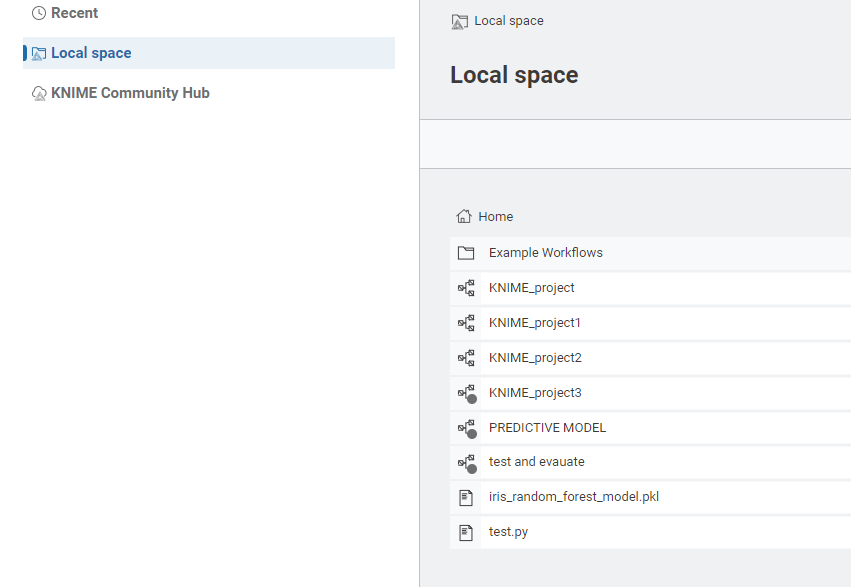Select the KNIME_project2 workflow row

click(x=535, y=358)
